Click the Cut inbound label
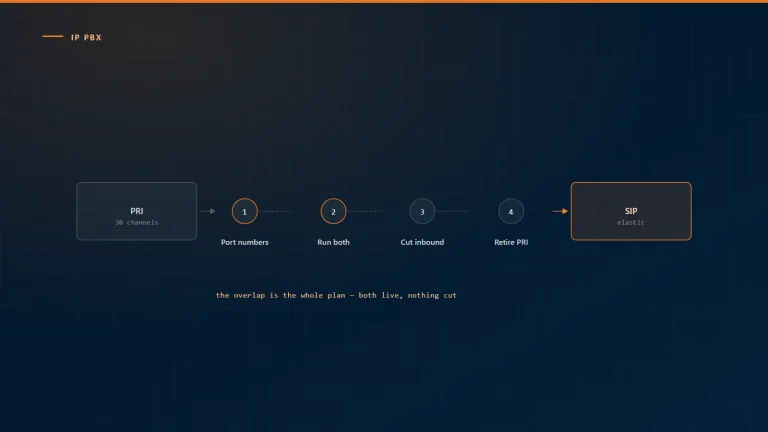Image resolution: width=768 pixels, height=432 pixels. 422,242
